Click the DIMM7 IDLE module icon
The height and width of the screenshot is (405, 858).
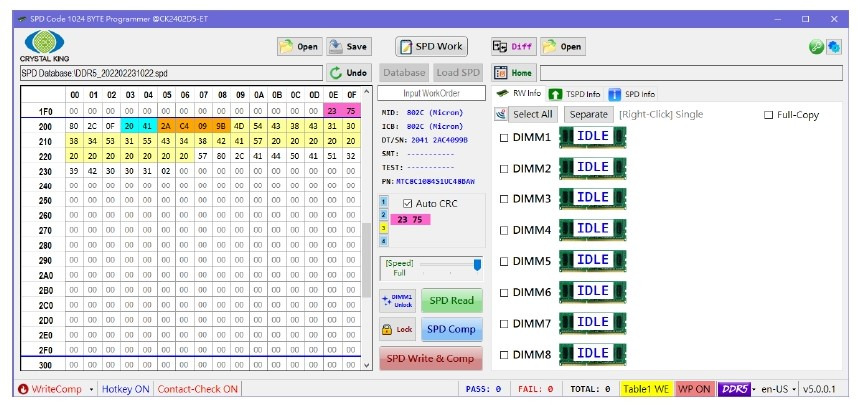pos(593,323)
